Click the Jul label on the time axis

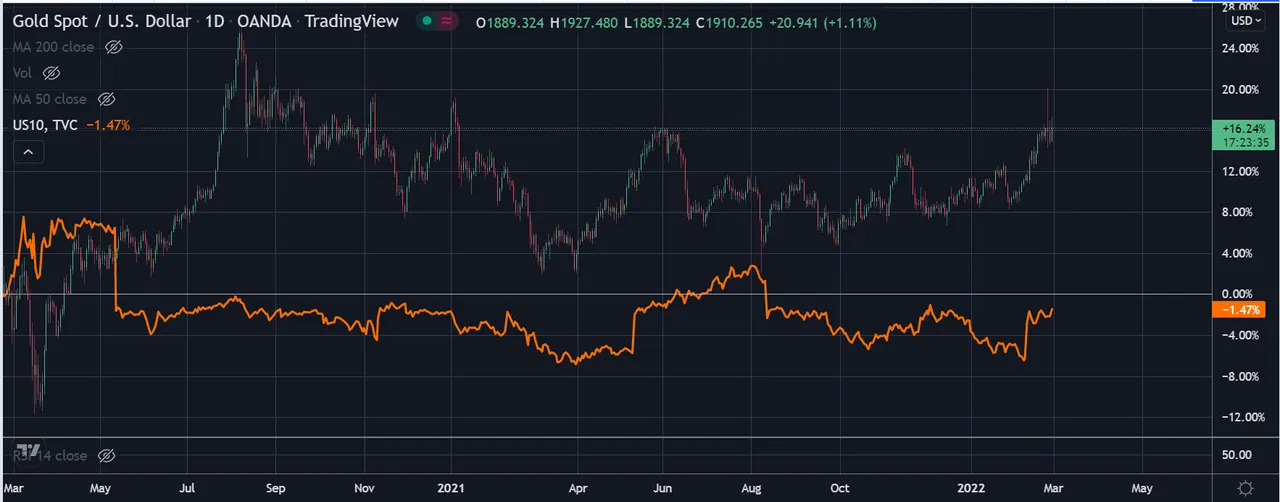[187, 489]
